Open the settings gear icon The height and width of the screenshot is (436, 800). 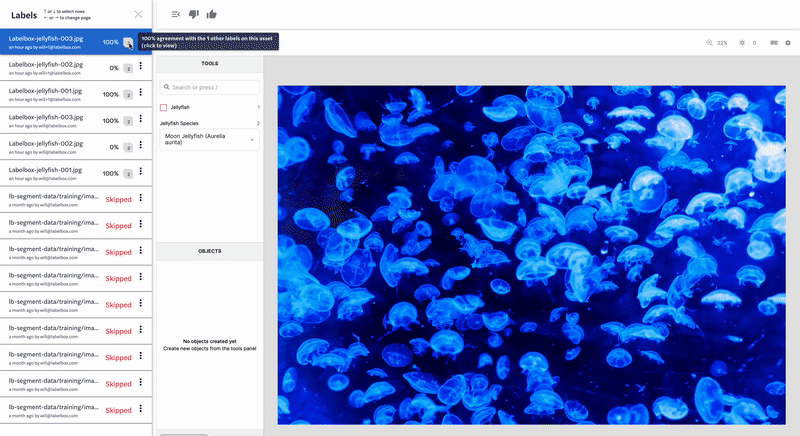[x=788, y=43]
